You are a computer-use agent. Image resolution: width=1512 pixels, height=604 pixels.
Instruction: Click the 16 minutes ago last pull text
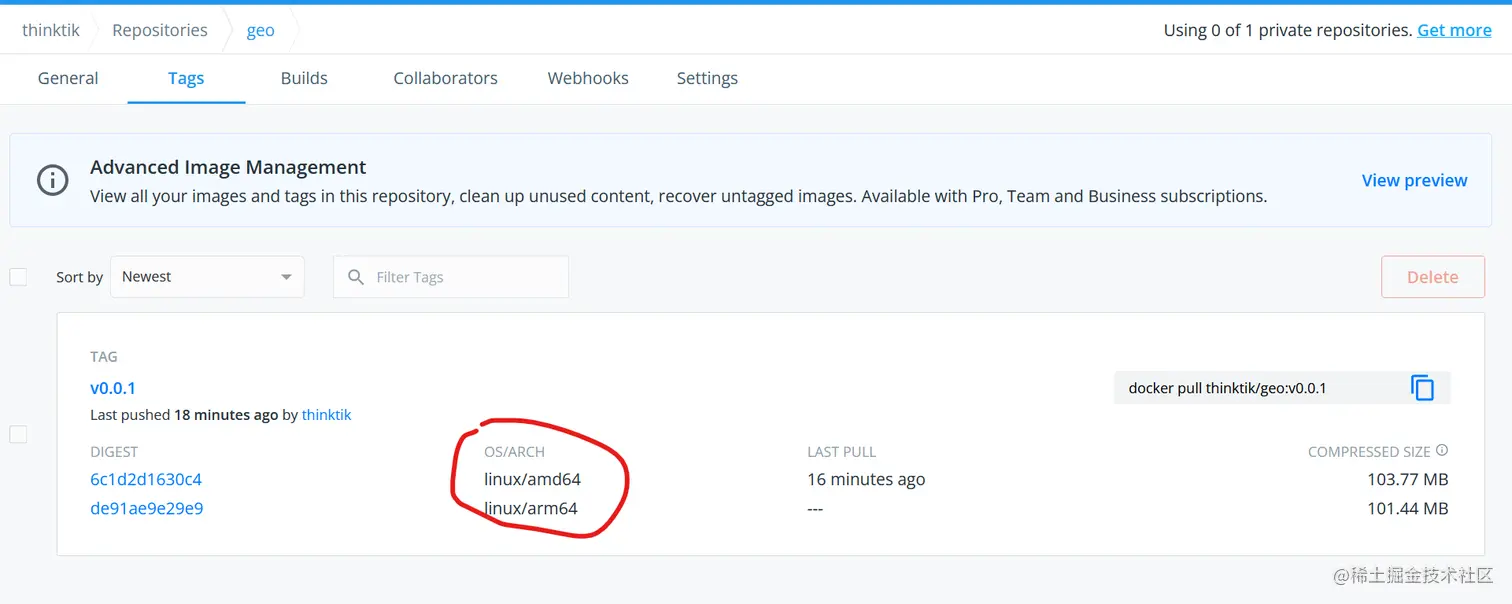866,479
